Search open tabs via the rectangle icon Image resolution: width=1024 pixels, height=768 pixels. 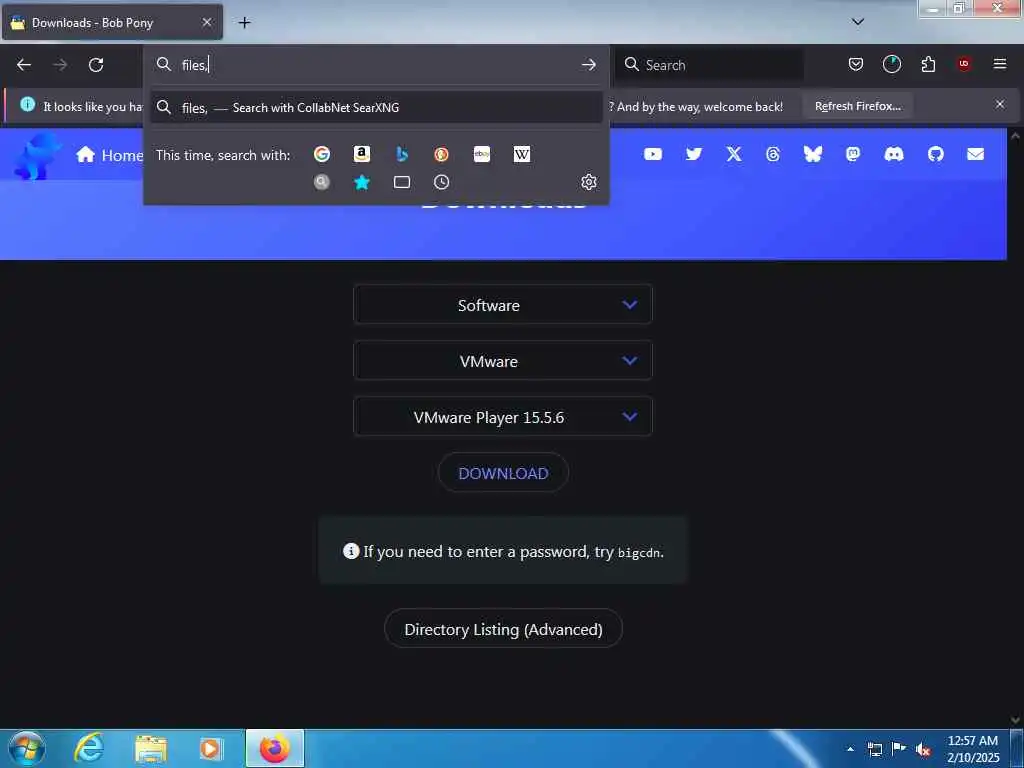pos(402,182)
